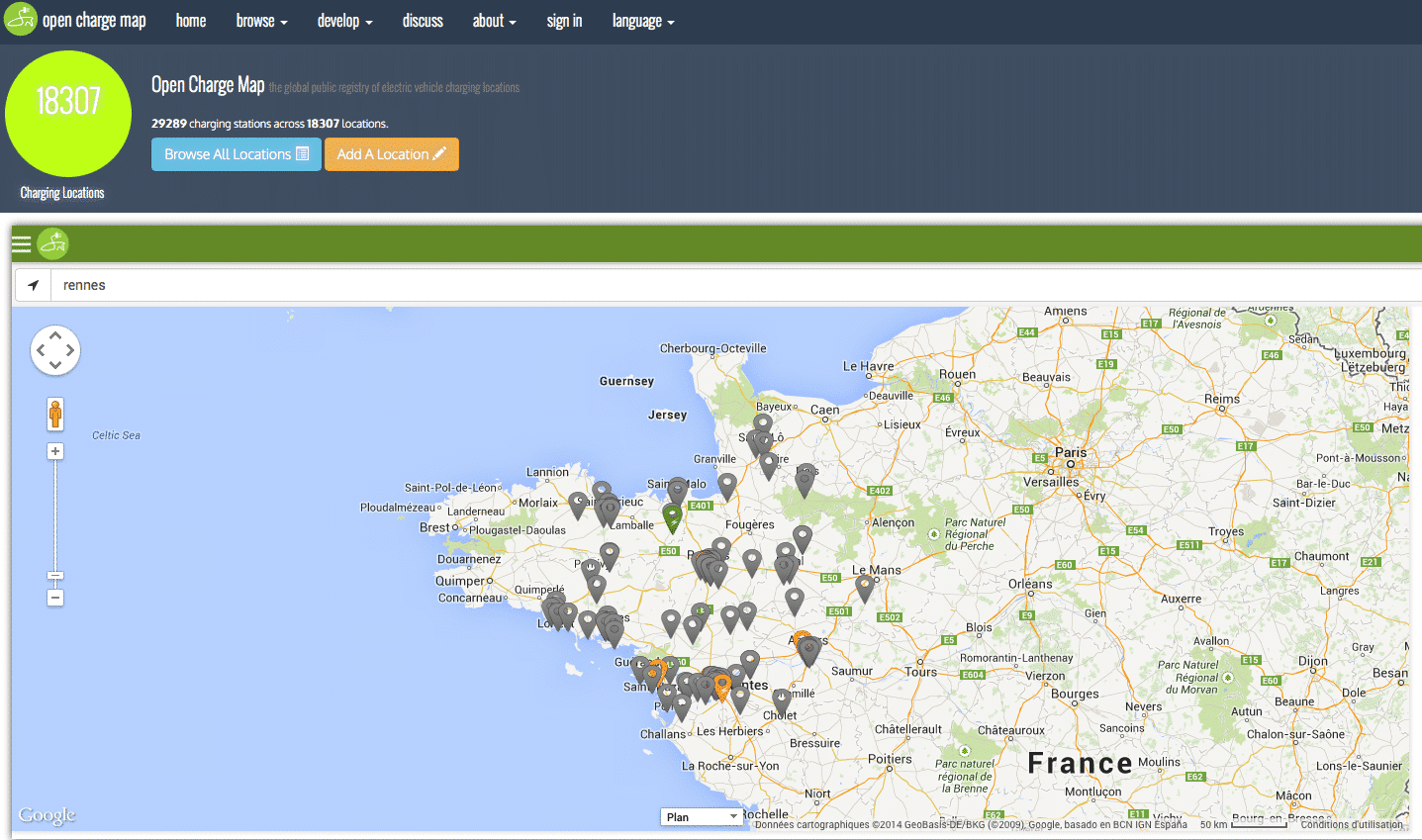The image size is (1422, 840).
Task: Click the gray marker at Cholet
Action: coord(782,701)
